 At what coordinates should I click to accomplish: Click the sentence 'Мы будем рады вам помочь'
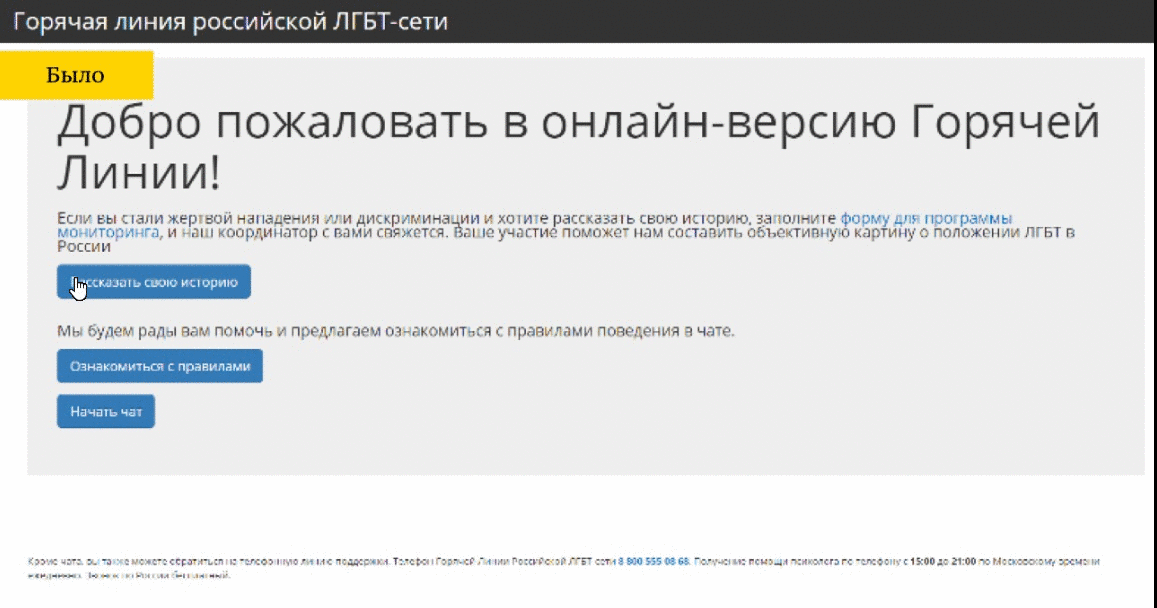395,331
